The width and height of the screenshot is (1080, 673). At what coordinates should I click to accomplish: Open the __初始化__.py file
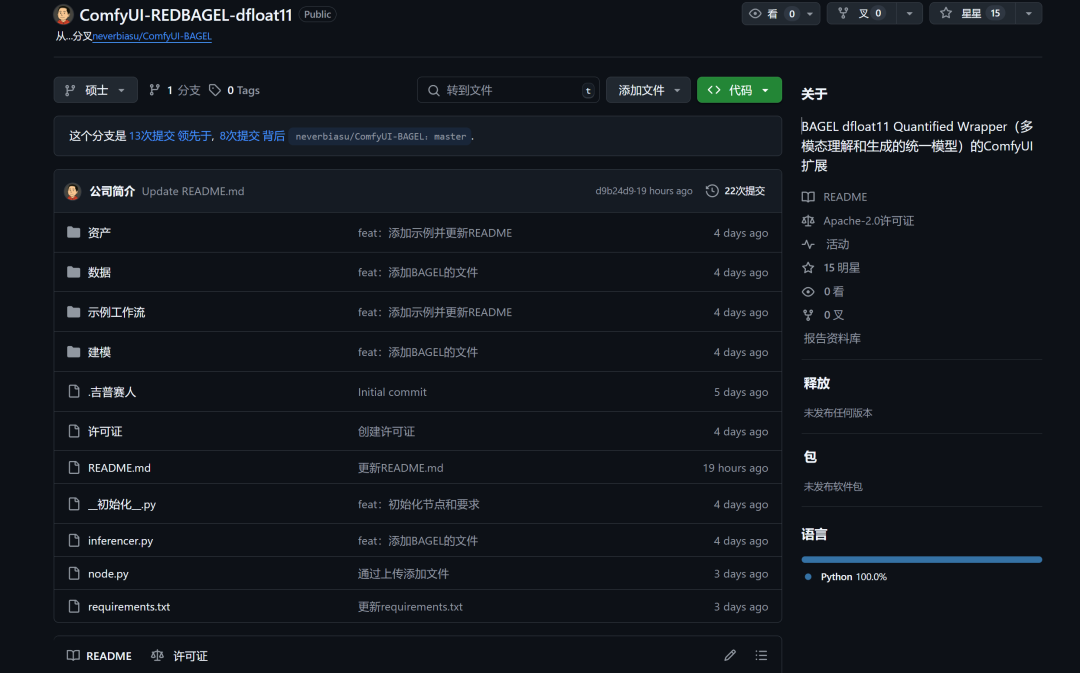pyautogui.click(x=122, y=504)
